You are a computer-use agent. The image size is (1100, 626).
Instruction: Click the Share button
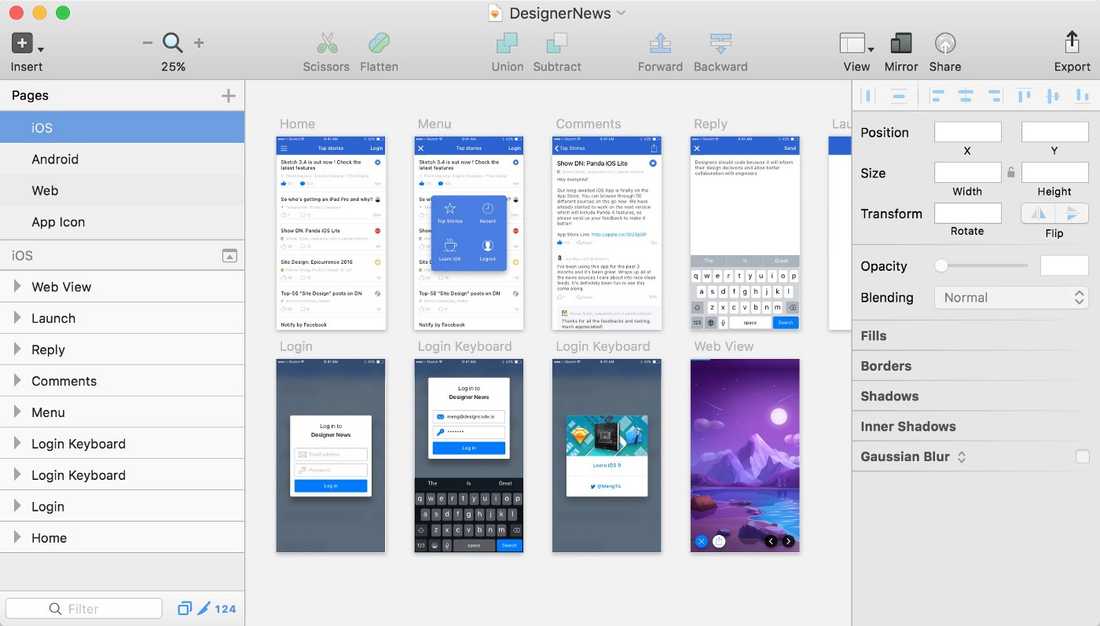(x=945, y=44)
